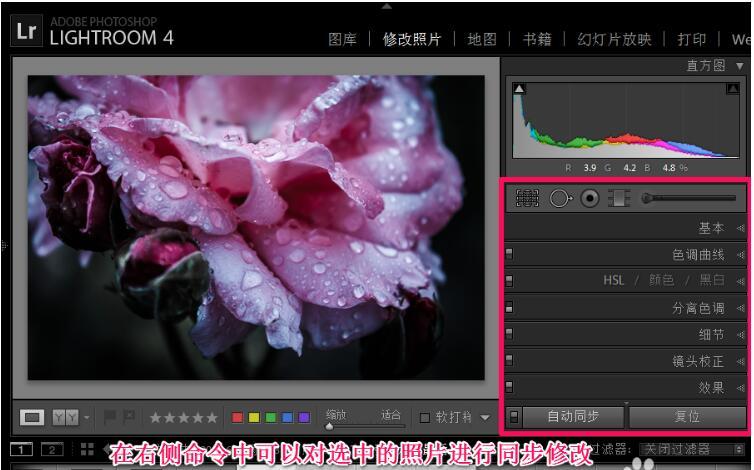Switch to Loupe view mode
The width and height of the screenshot is (754, 470).
[x=32, y=417]
